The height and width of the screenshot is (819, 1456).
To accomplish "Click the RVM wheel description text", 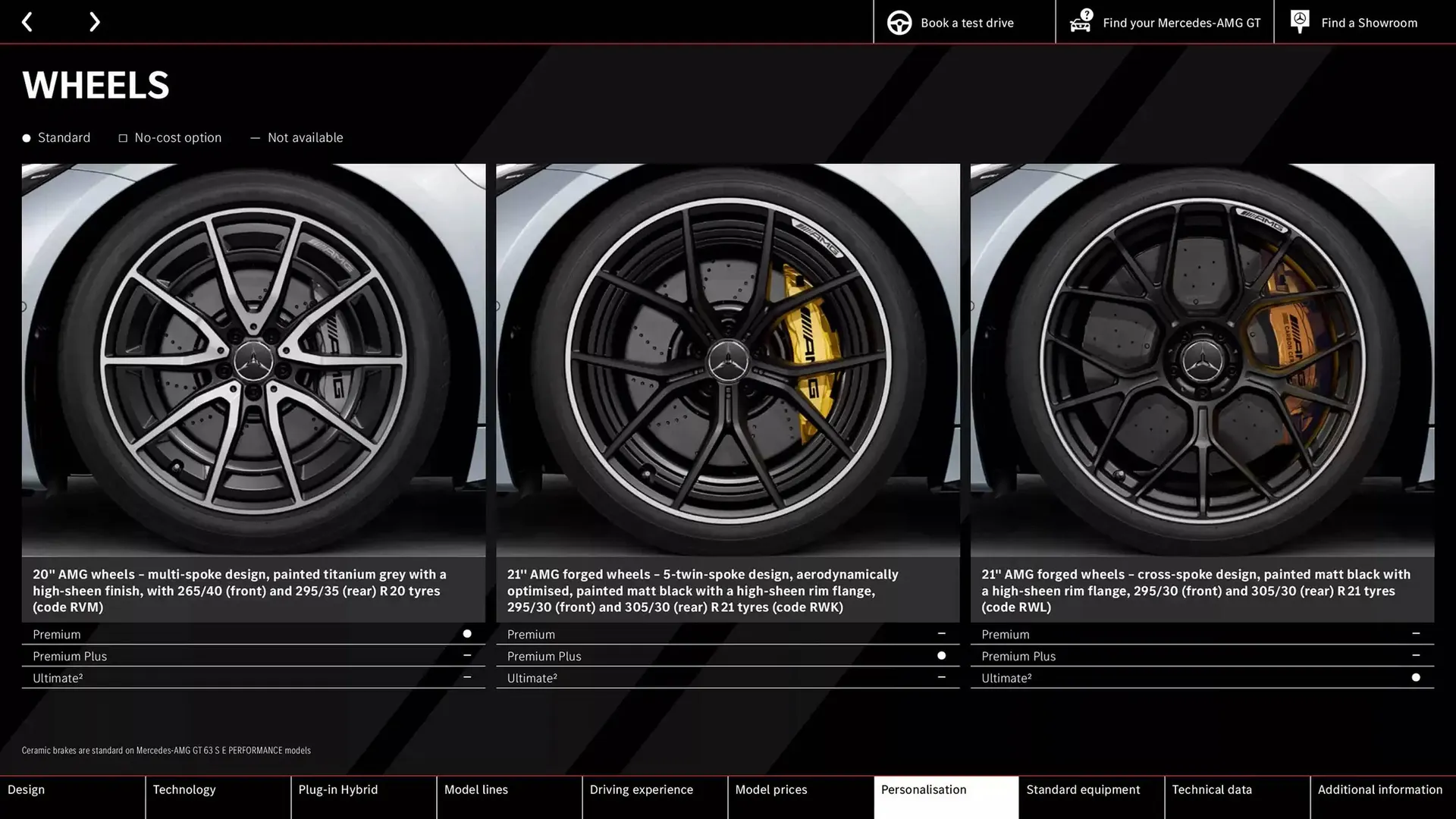I will (x=239, y=591).
